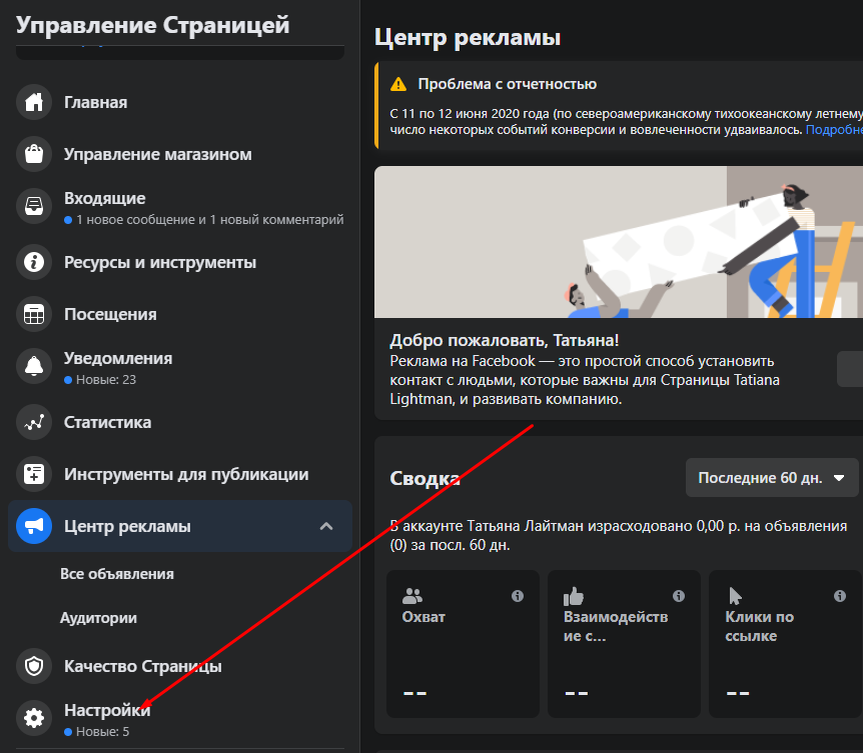This screenshot has height=753, width=863.
Task: View Статистика page
Action: click(x=180, y=422)
